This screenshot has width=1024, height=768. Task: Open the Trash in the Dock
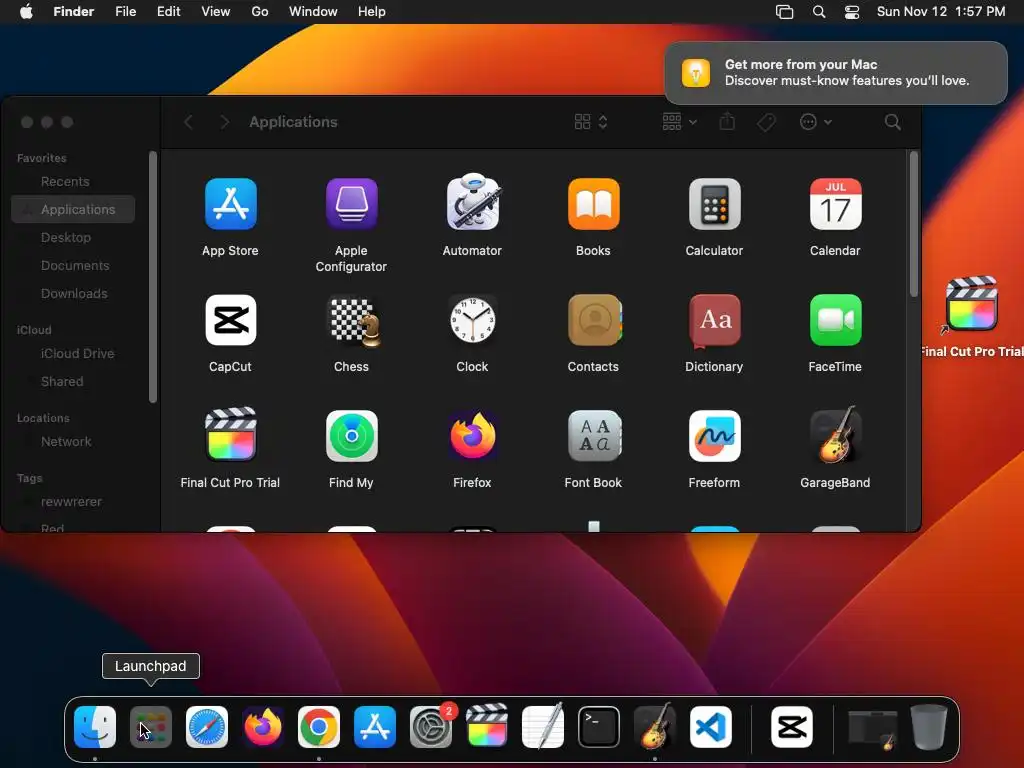[929, 727]
